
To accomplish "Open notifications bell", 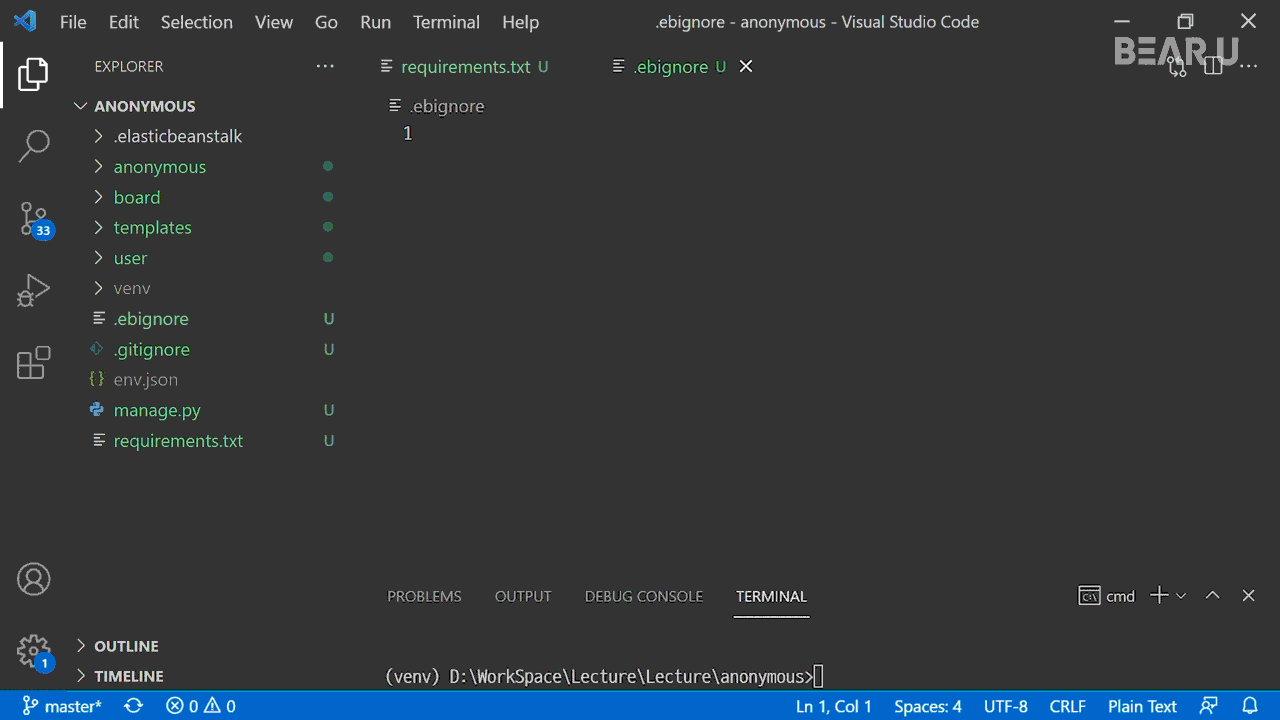I will click(x=1249, y=706).
